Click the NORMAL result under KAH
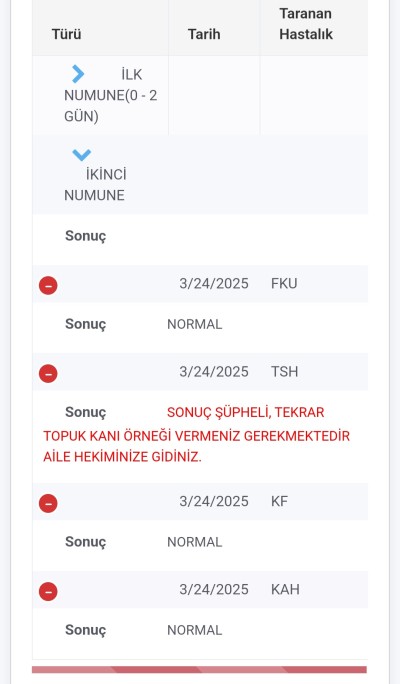Viewport: 400px width, 684px height. pyautogui.click(x=195, y=630)
